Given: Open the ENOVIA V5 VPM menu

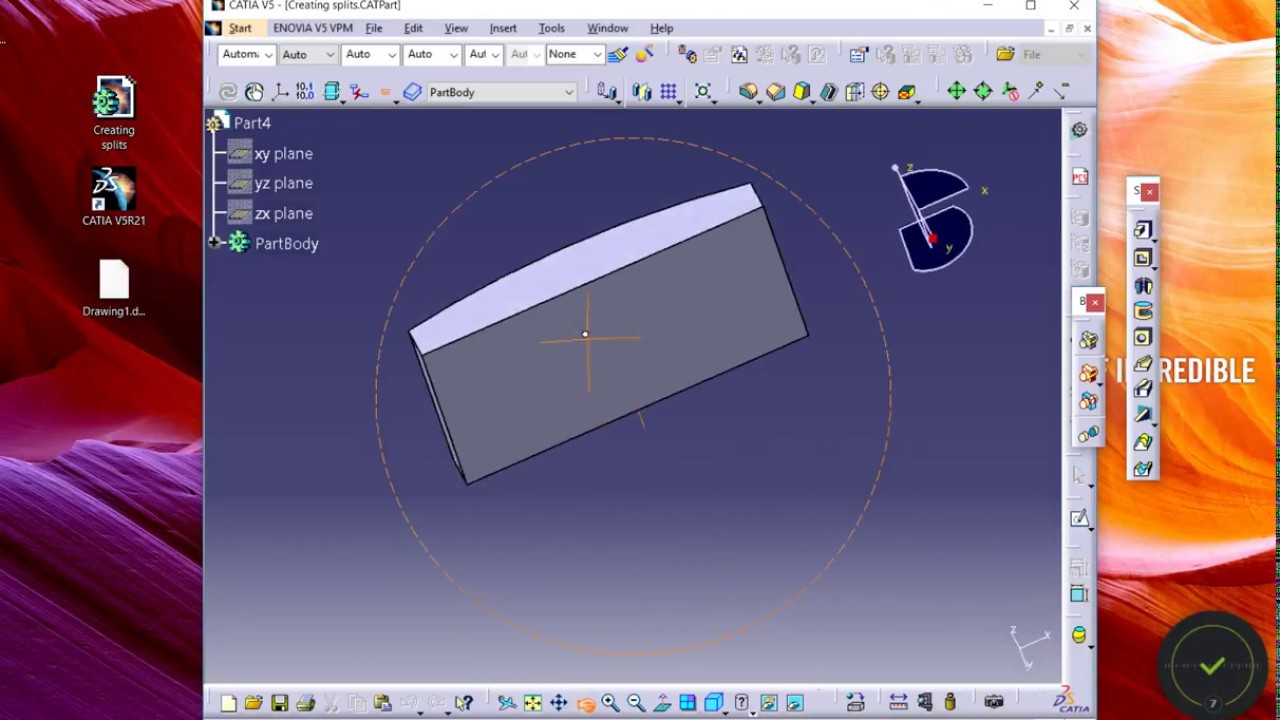Looking at the screenshot, I should coord(313,28).
